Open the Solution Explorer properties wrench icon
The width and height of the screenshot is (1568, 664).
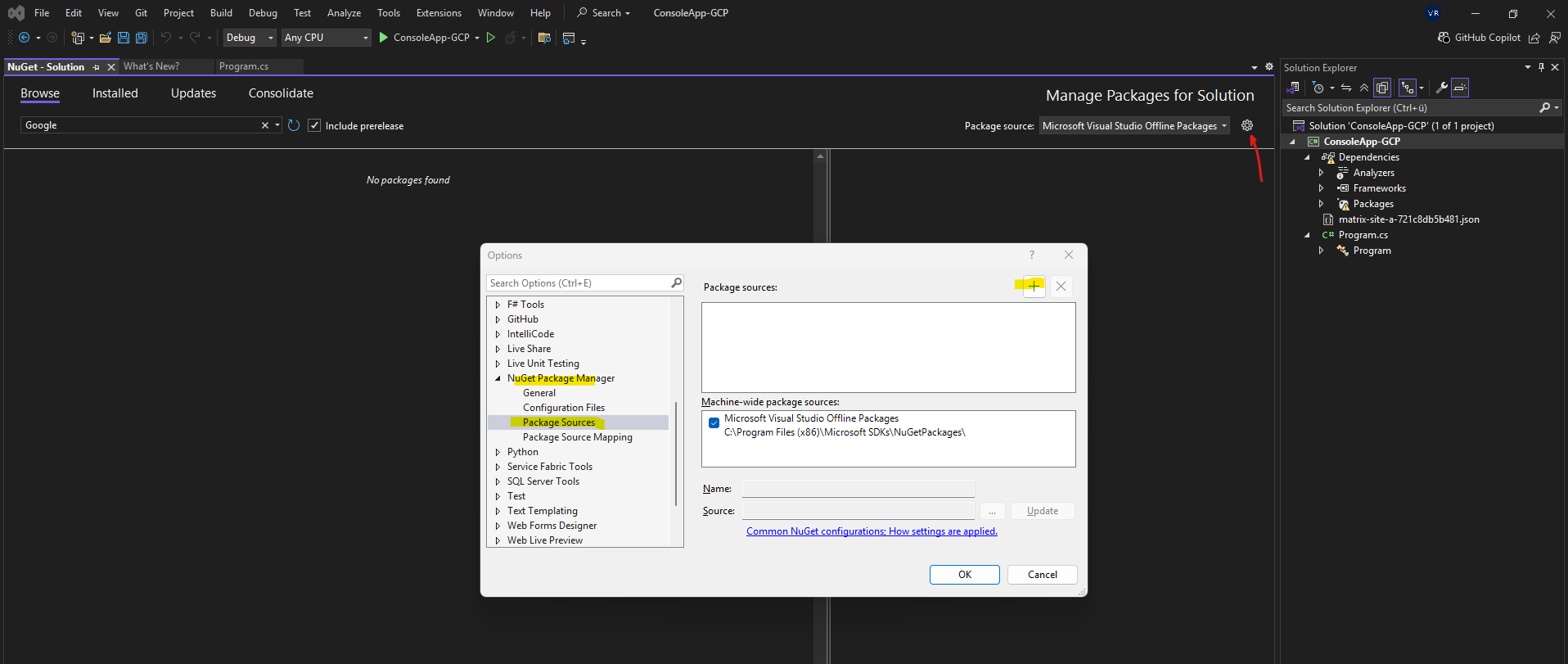(x=1441, y=88)
